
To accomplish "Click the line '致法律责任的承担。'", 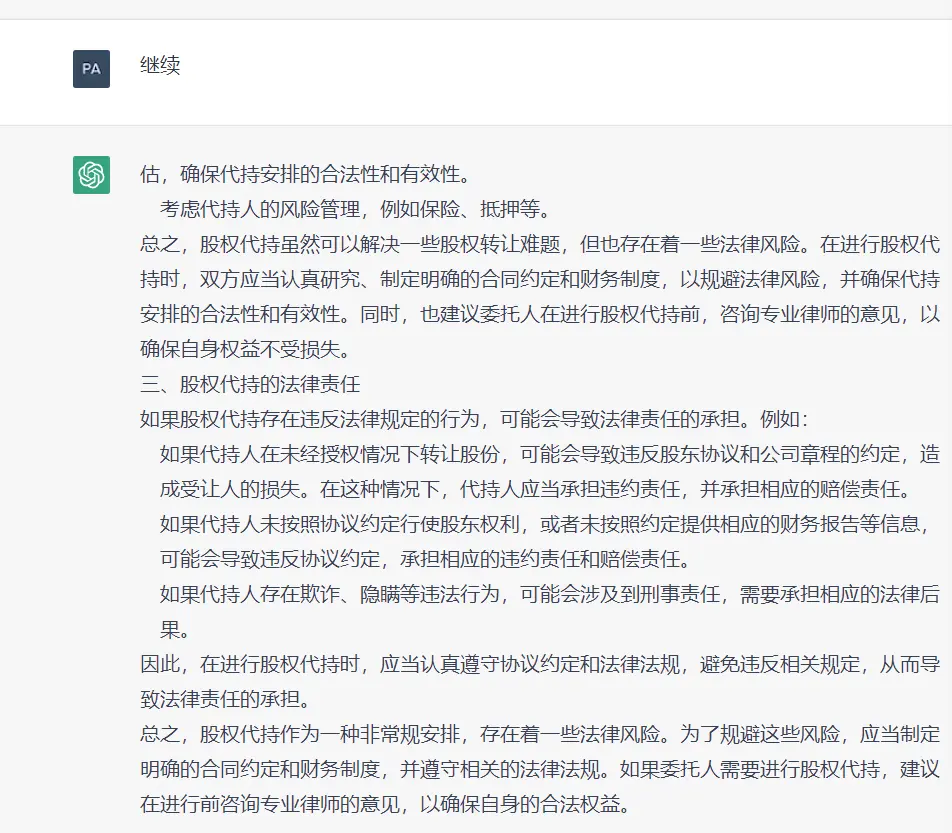I will coord(226,699).
